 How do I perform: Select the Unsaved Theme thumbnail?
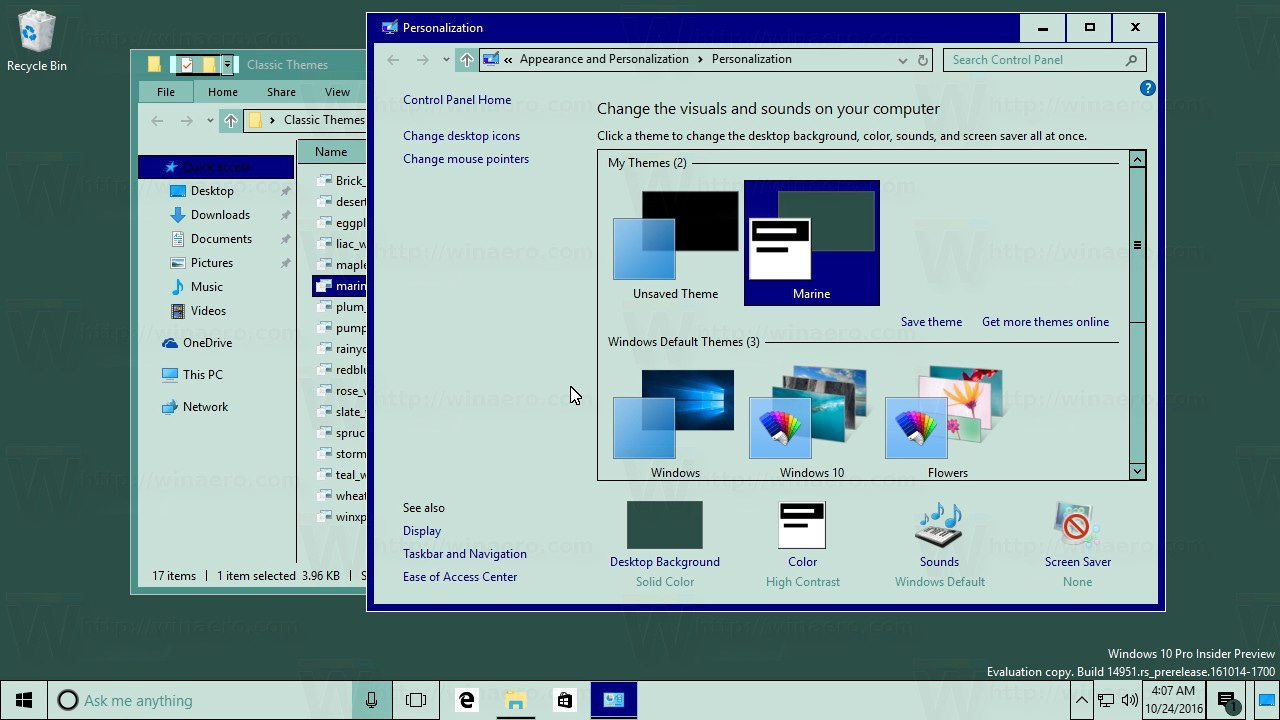click(x=675, y=244)
